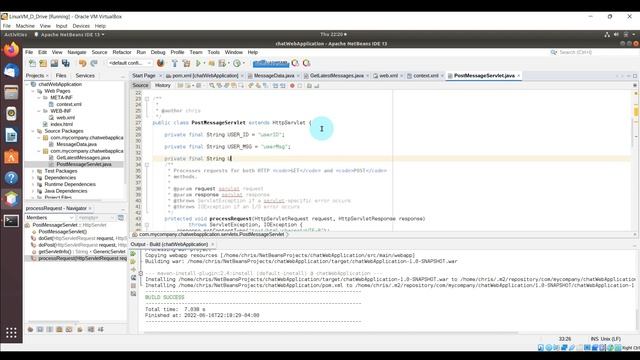
Task: Click the browser selection icon in toolbar
Action: tap(160, 63)
